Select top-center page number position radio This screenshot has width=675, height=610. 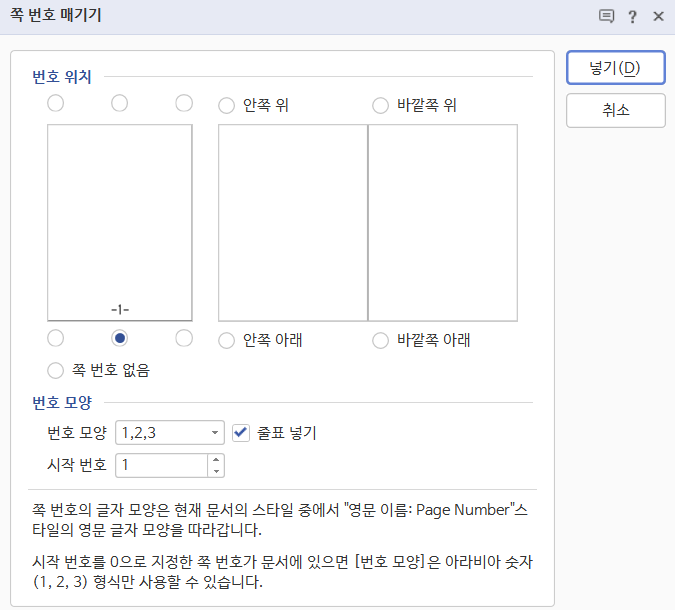119,103
